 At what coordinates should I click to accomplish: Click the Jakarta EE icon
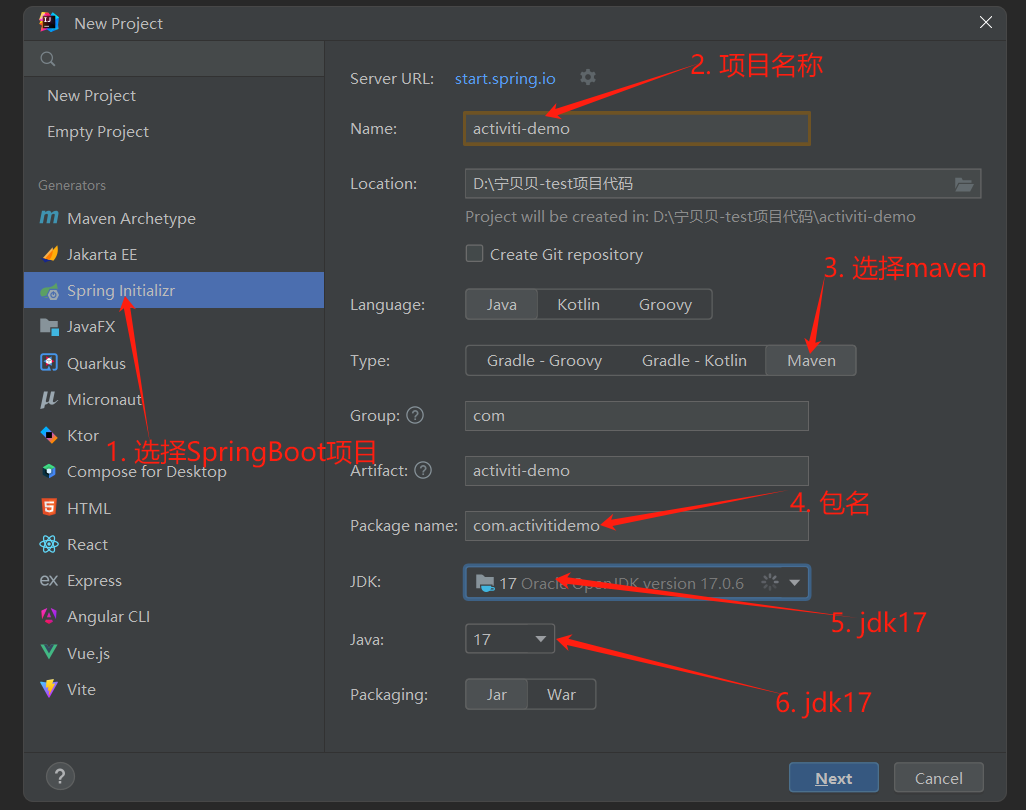(x=49, y=254)
